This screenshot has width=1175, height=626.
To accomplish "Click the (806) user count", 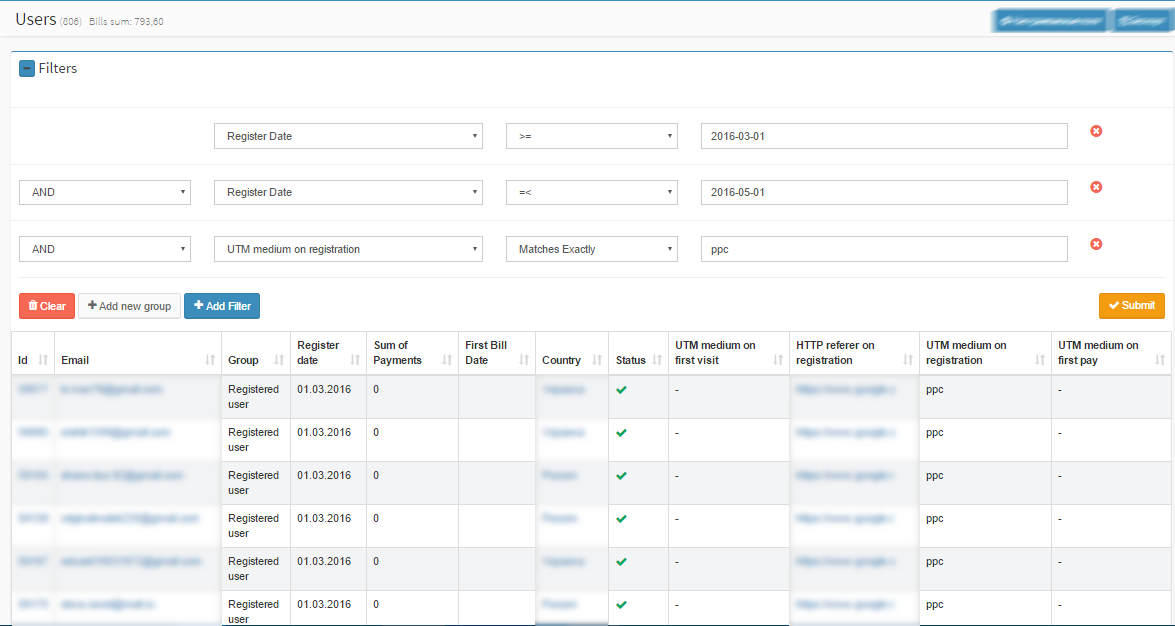I will click(x=71, y=22).
